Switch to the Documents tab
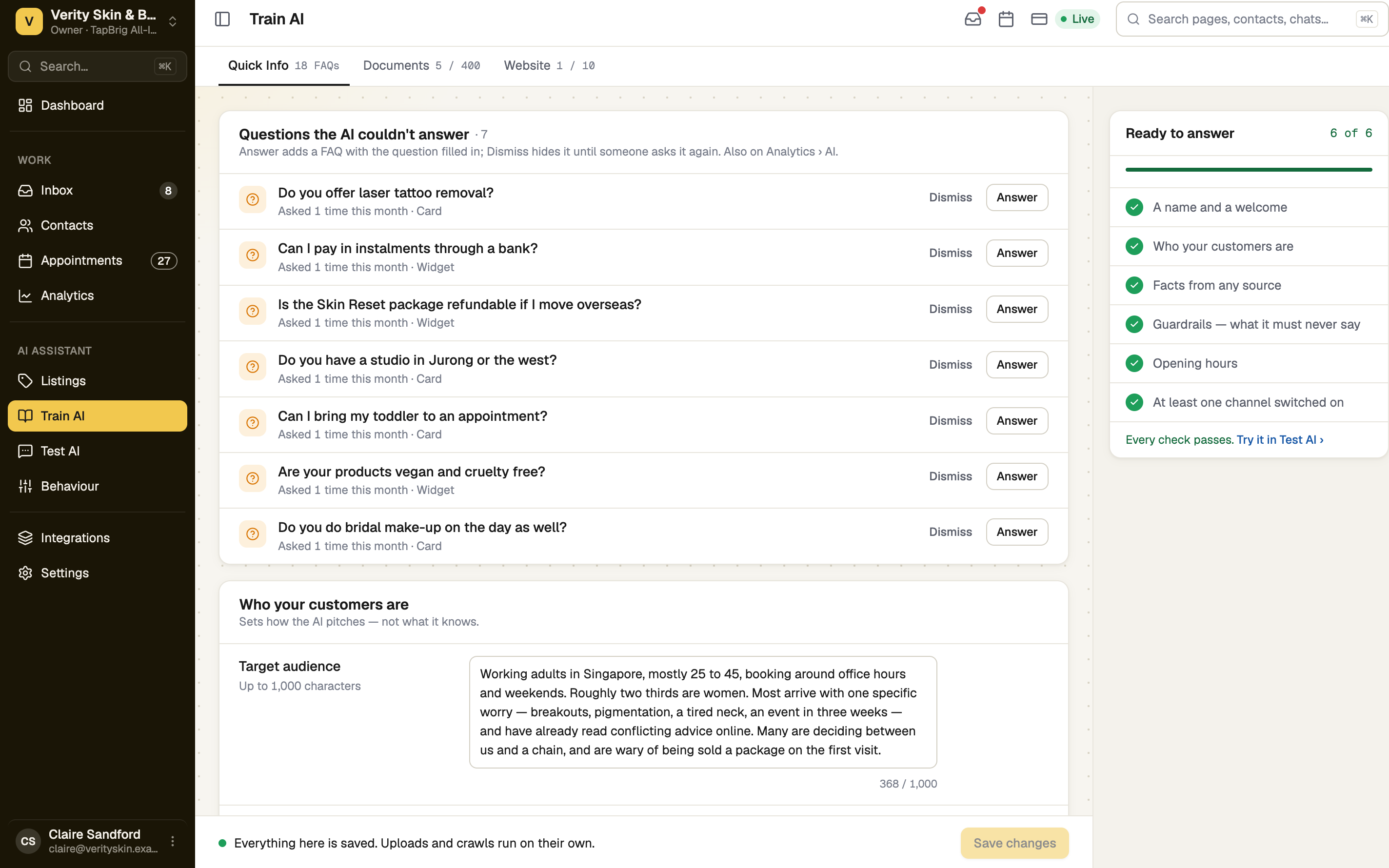This screenshot has height=868, width=1389. point(421,65)
